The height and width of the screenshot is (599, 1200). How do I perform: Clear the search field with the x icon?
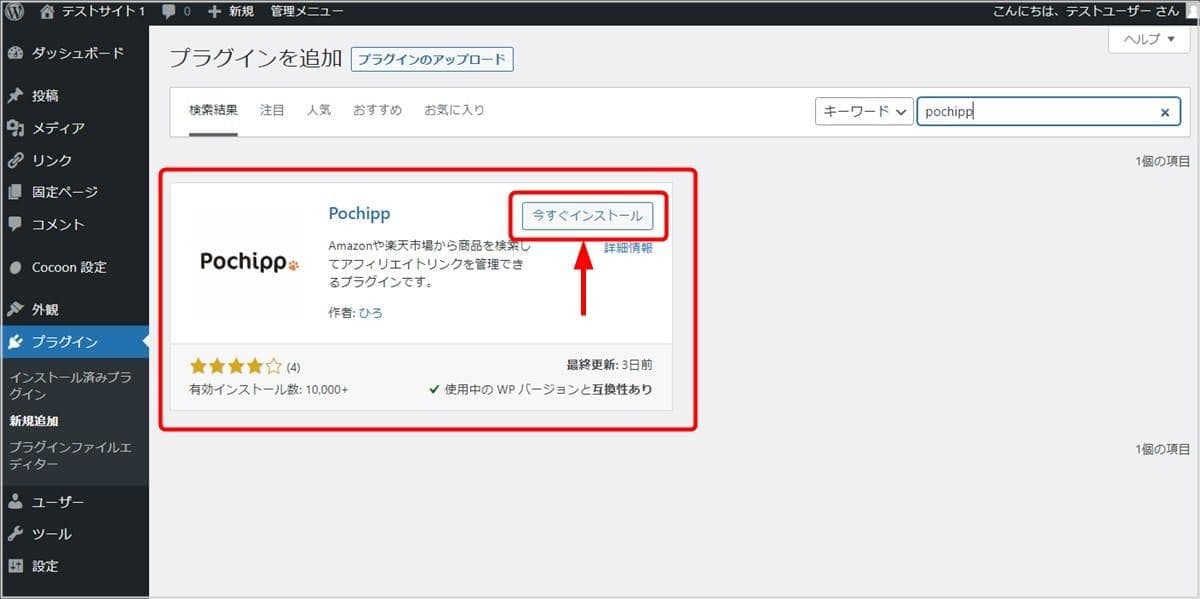1164,112
